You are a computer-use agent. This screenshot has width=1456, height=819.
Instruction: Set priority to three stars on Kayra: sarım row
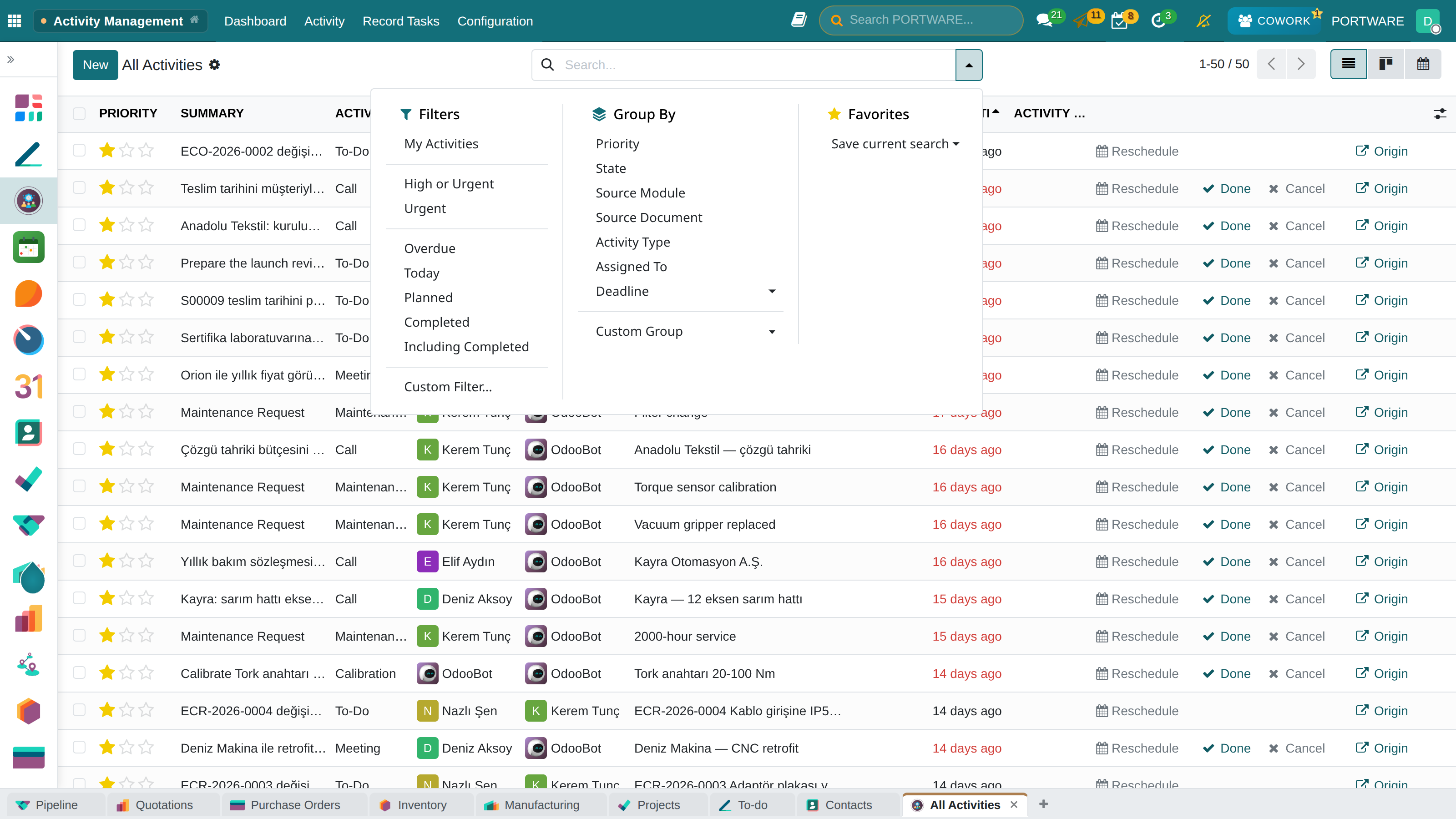pos(146,598)
